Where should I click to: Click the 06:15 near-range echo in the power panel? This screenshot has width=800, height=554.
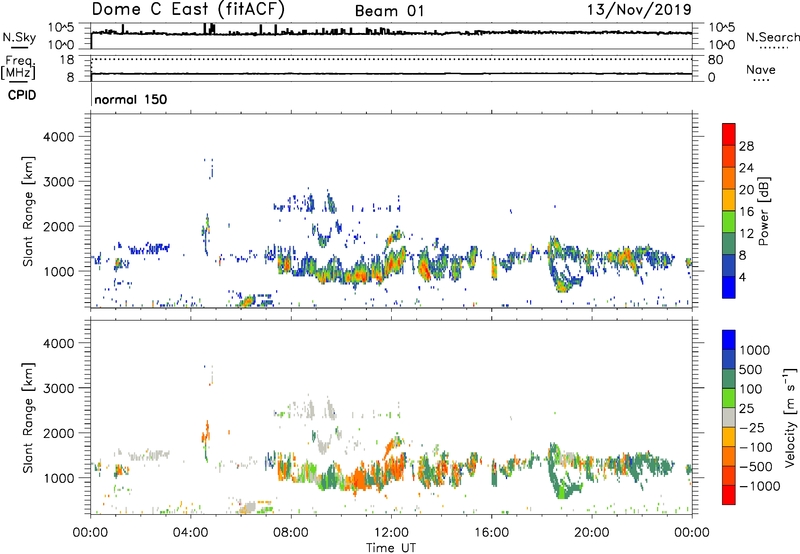[247, 300]
